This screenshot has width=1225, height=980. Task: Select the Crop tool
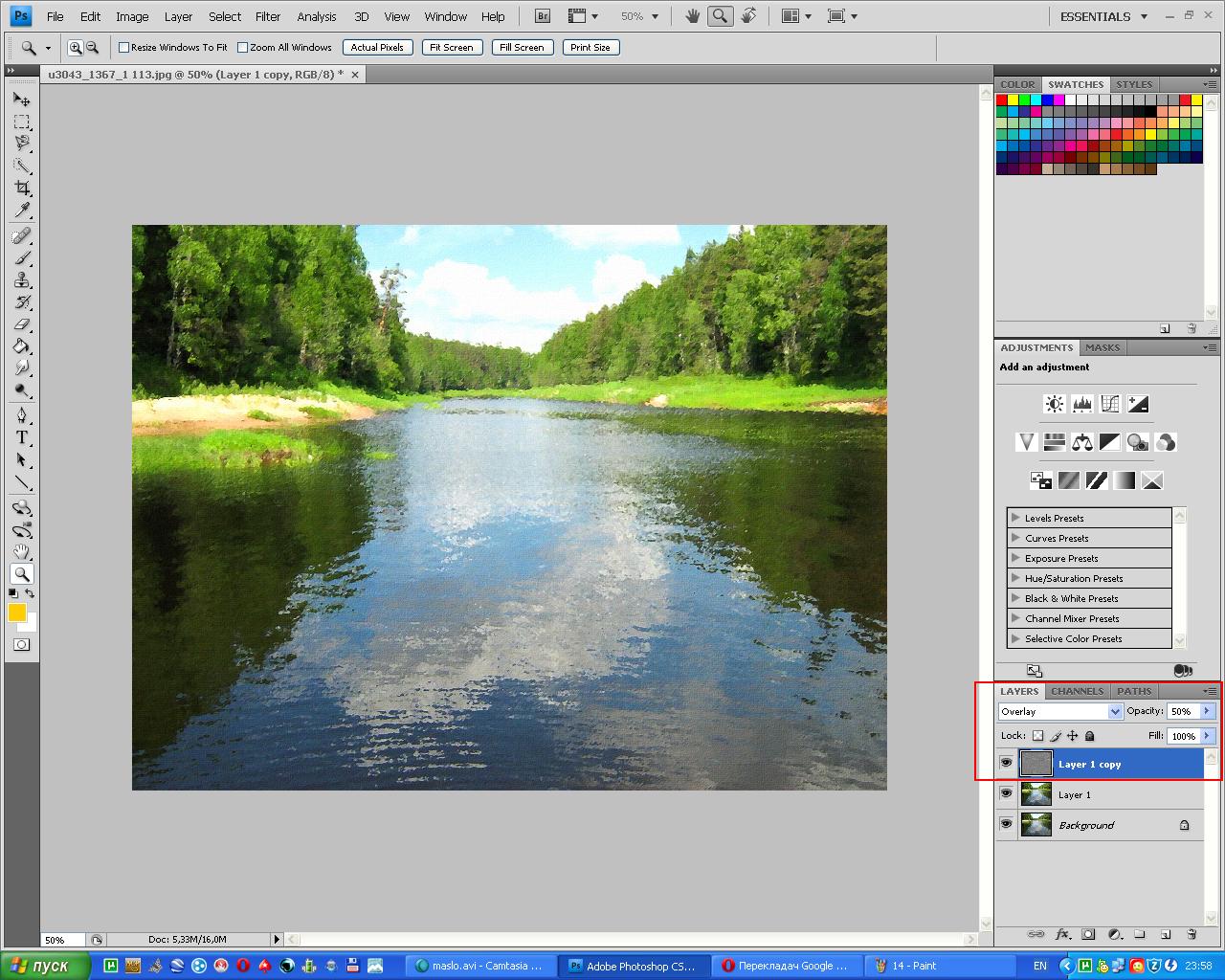click(x=22, y=188)
